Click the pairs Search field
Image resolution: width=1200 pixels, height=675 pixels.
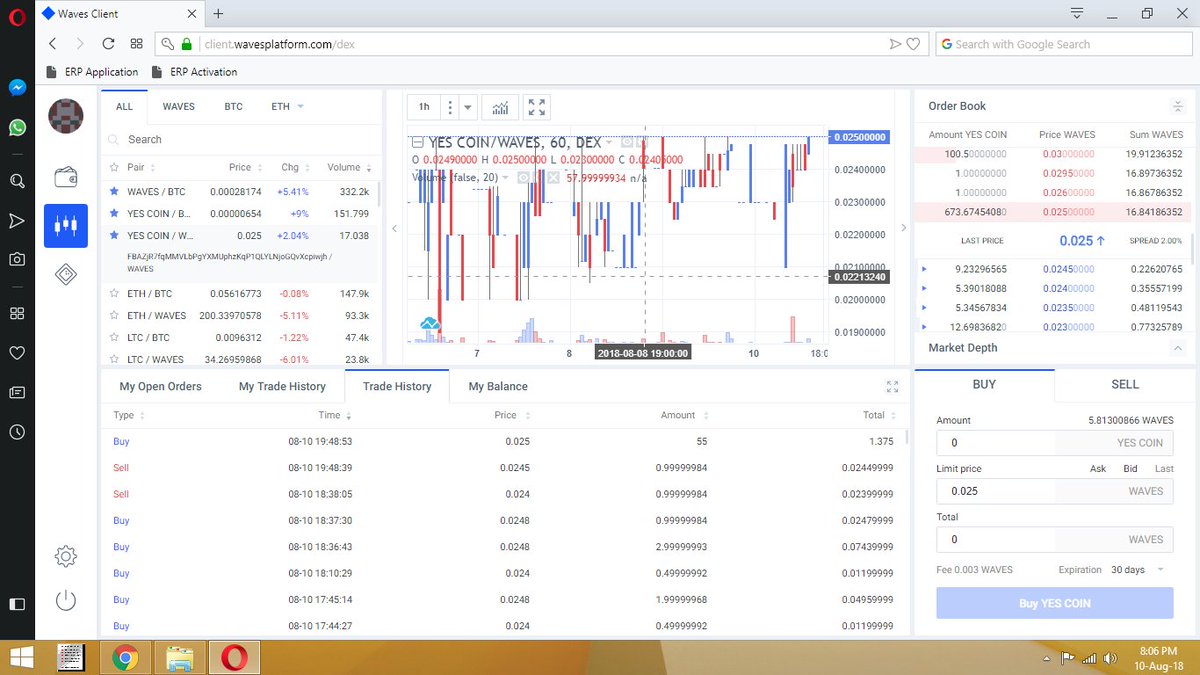(240, 140)
